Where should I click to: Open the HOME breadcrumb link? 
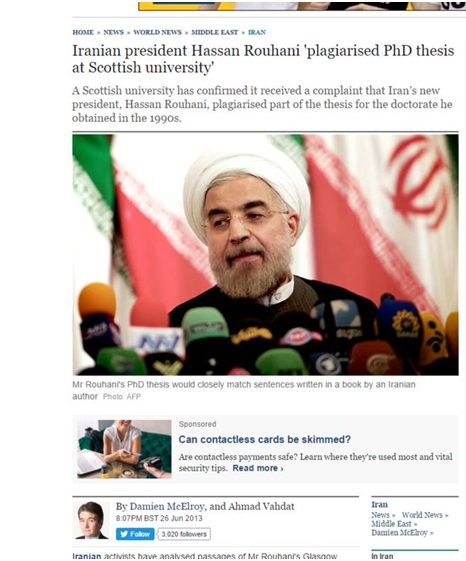click(x=83, y=32)
